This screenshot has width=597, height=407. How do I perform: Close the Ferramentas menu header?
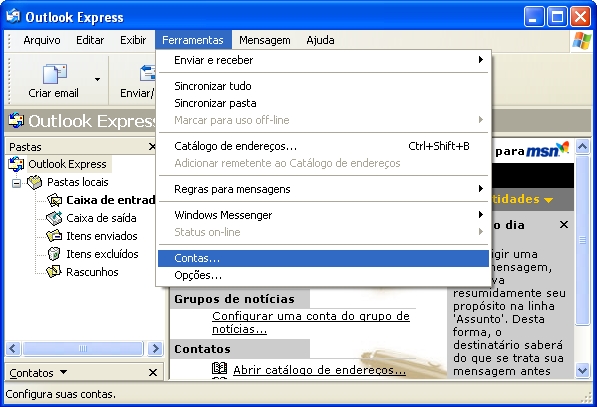pyautogui.click(x=193, y=40)
